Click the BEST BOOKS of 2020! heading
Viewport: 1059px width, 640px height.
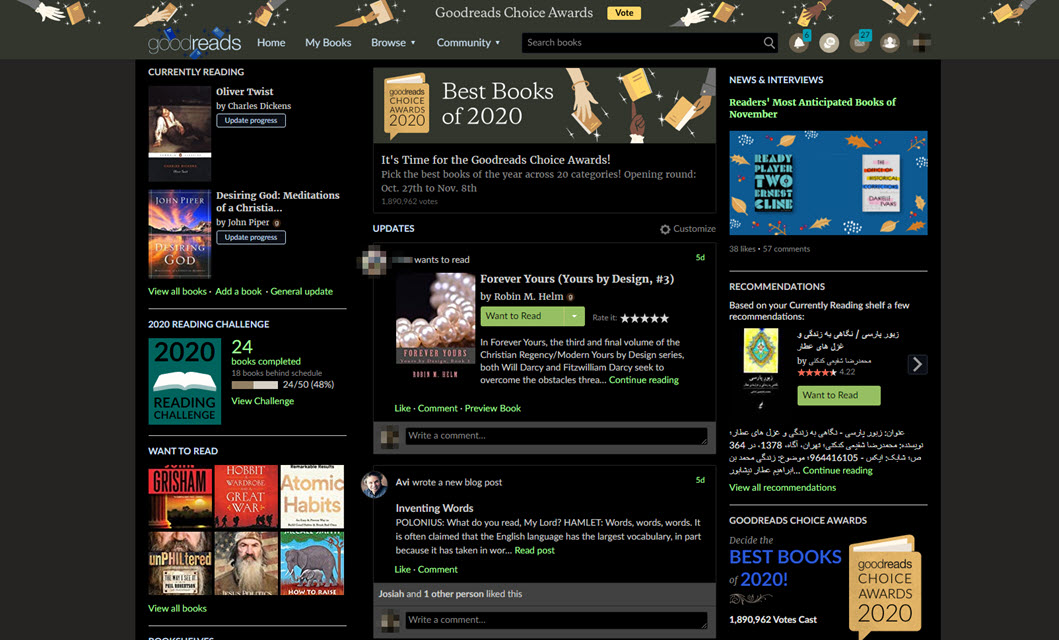point(785,567)
